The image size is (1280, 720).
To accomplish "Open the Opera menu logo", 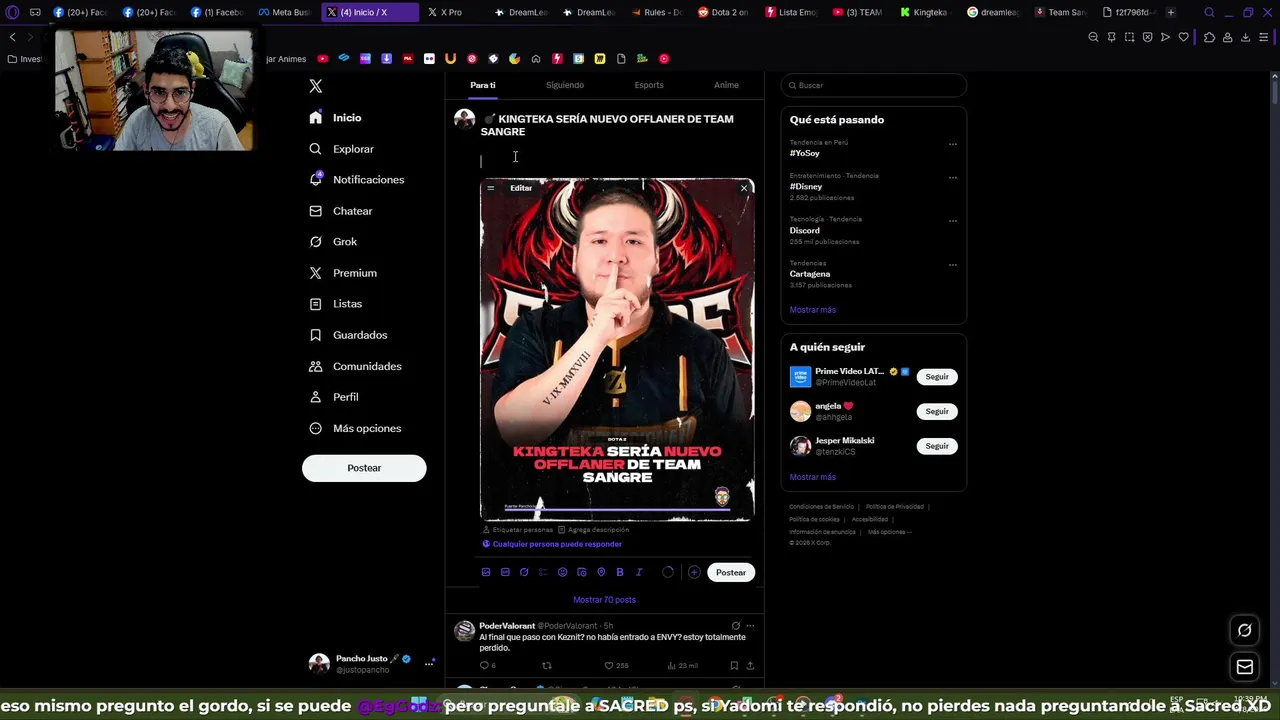I will point(12,12).
